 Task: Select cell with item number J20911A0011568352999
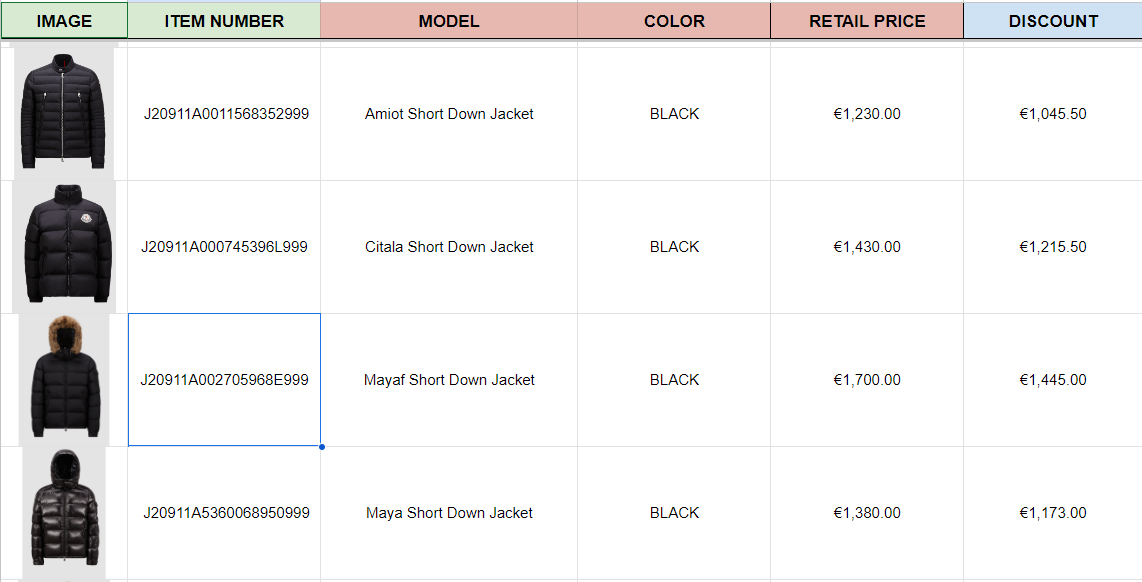pos(224,114)
